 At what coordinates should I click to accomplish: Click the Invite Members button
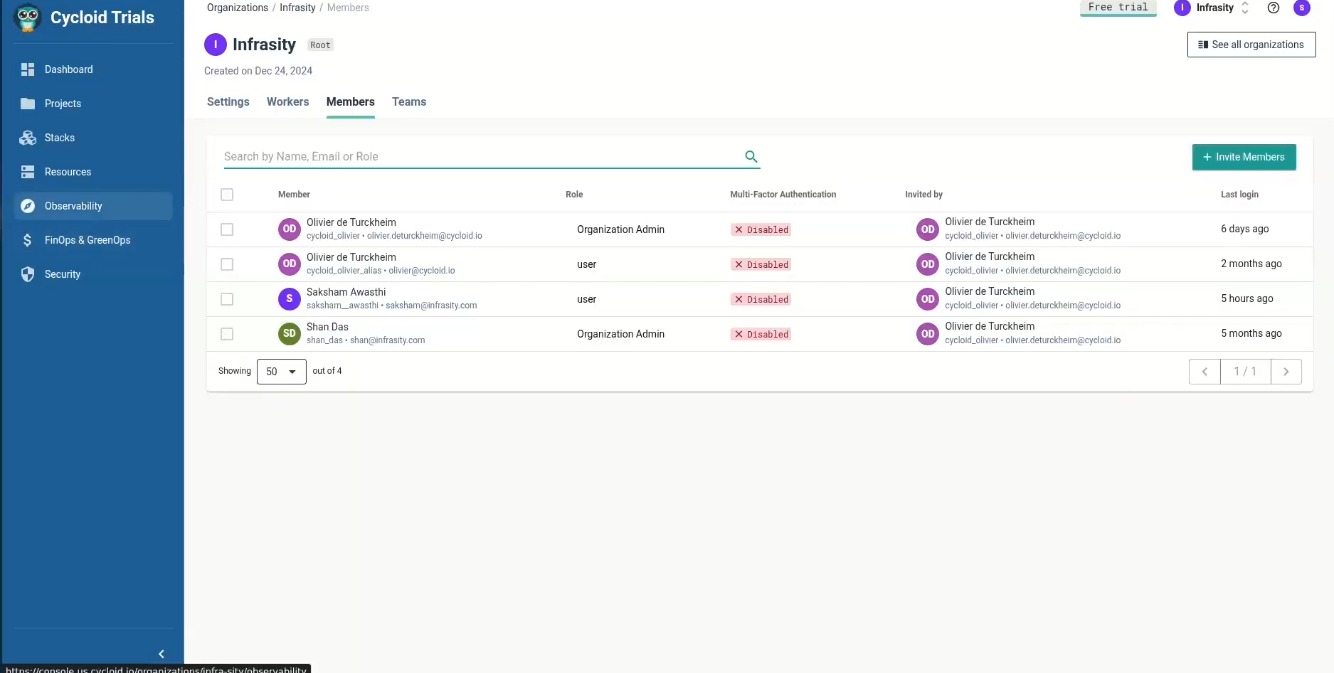1244,157
